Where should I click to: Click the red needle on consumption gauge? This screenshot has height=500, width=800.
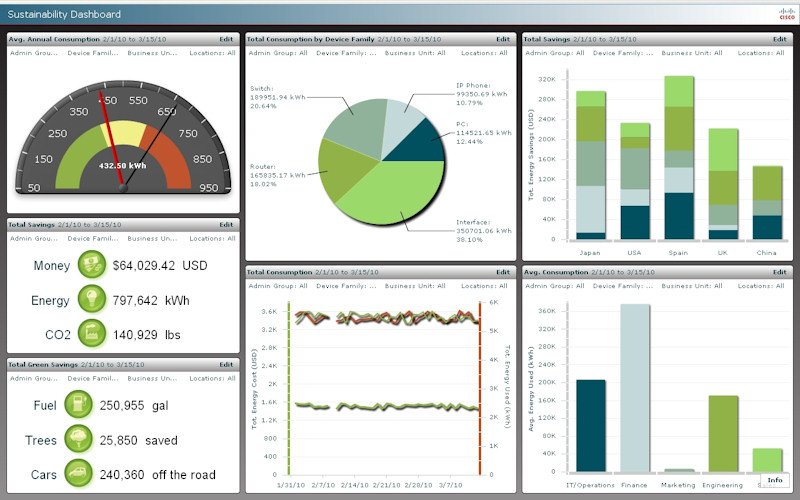click(111, 139)
